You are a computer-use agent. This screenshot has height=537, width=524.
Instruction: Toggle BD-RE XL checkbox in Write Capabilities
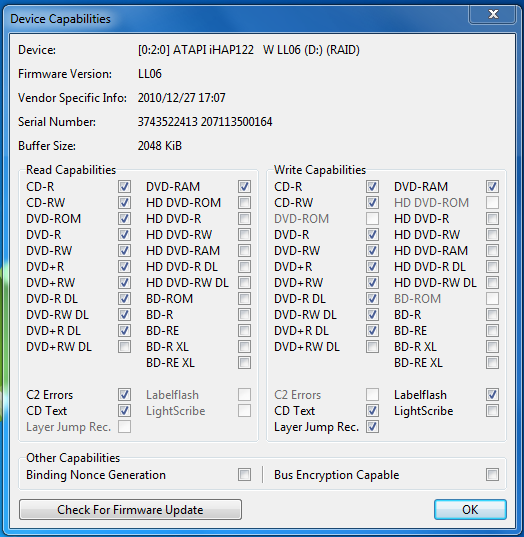(x=492, y=362)
